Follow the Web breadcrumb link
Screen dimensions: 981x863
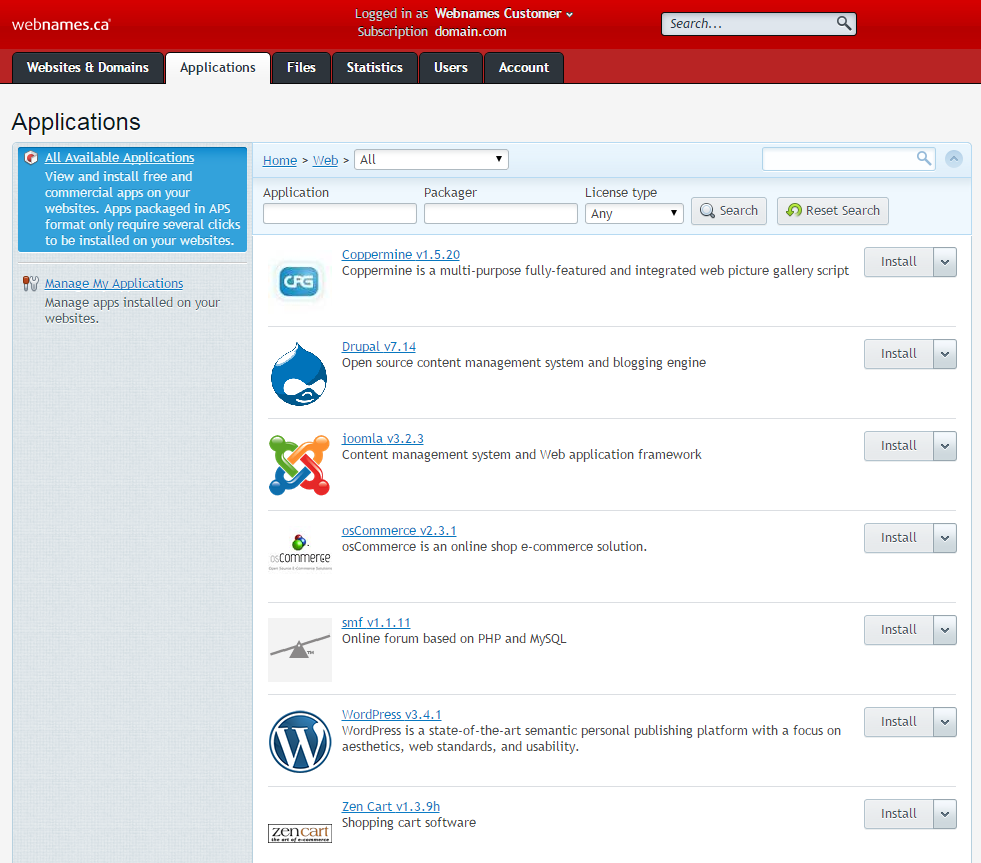coord(325,160)
